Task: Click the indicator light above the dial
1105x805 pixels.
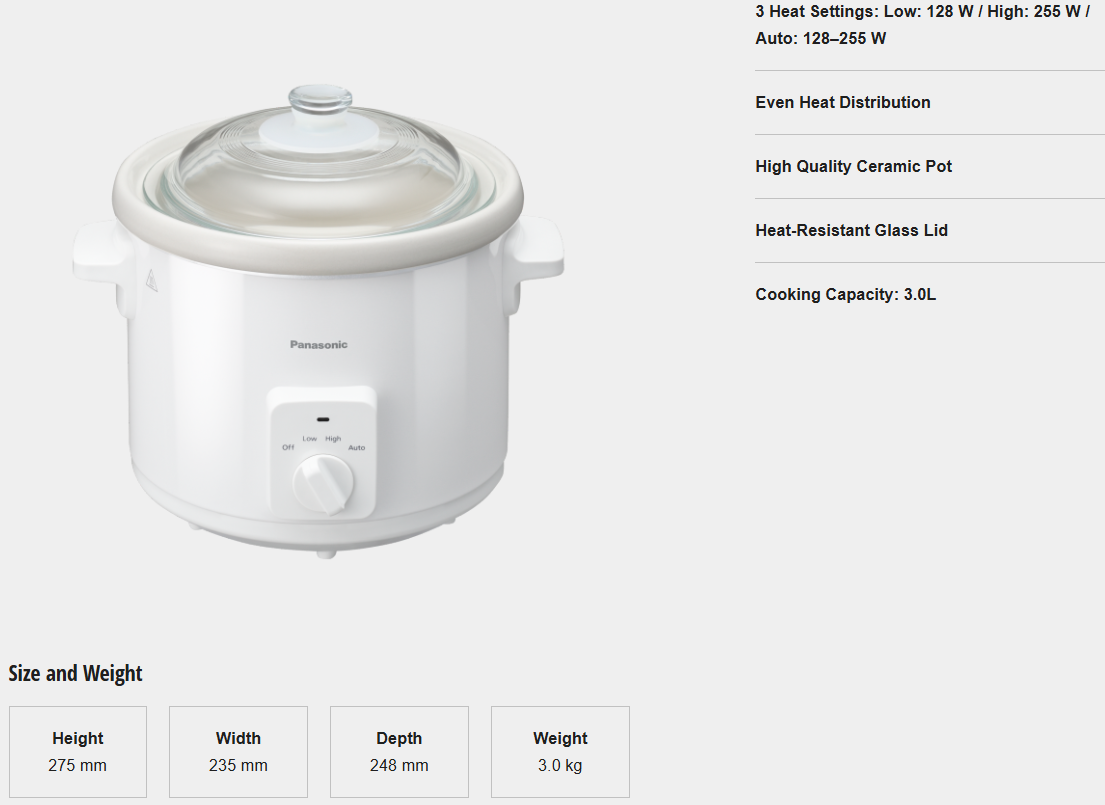Action: pos(323,419)
